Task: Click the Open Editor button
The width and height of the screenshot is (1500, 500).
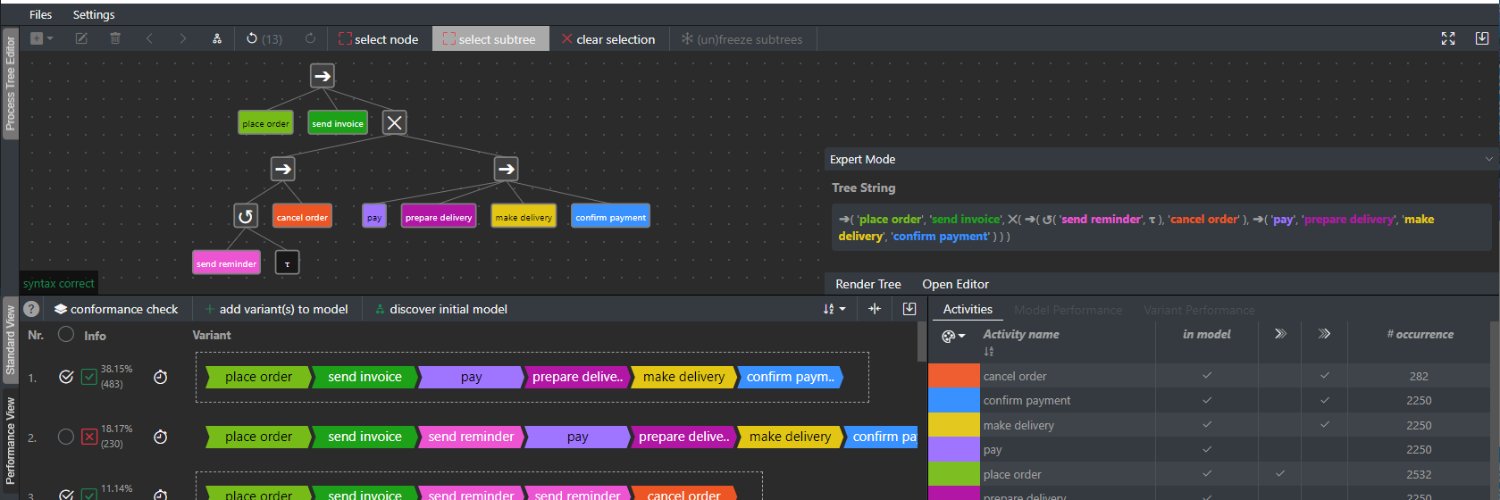Action: pyautogui.click(x=955, y=284)
